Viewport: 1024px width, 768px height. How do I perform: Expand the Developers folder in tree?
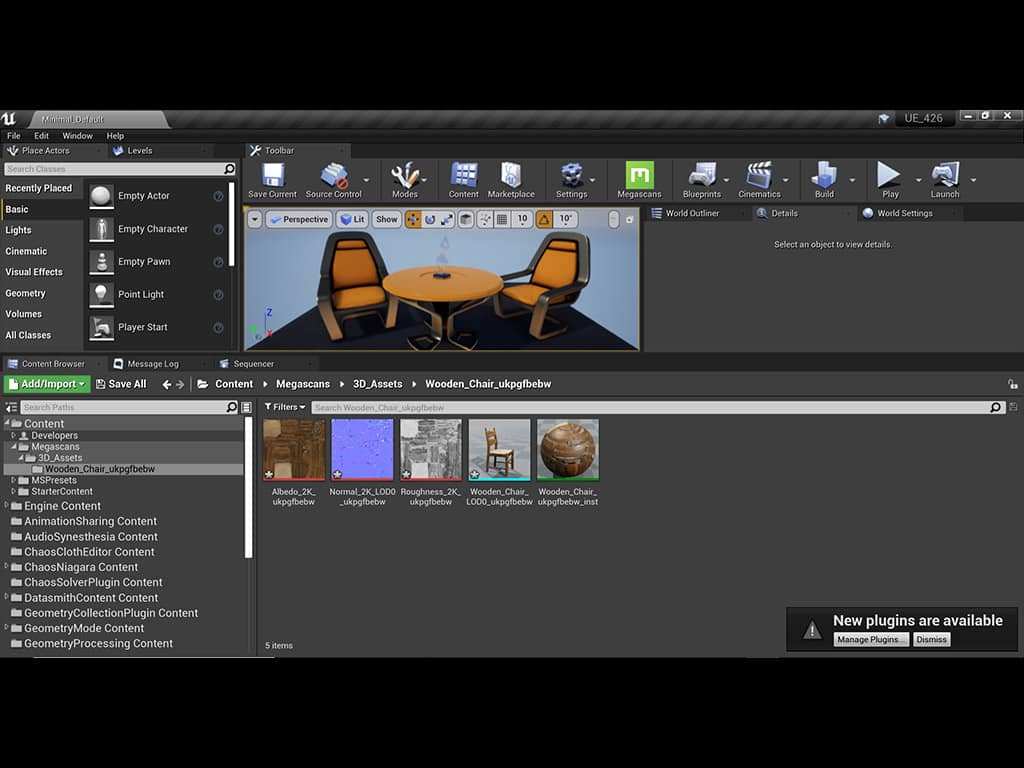[x=13, y=435]
